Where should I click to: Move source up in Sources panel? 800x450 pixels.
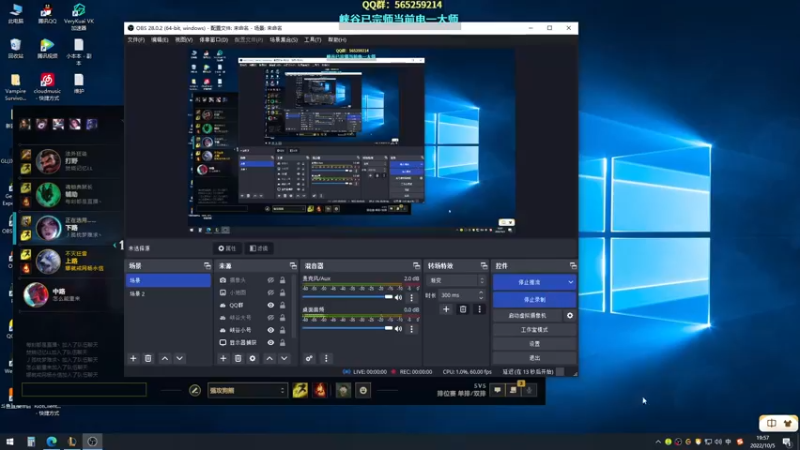tap(269, 359)
